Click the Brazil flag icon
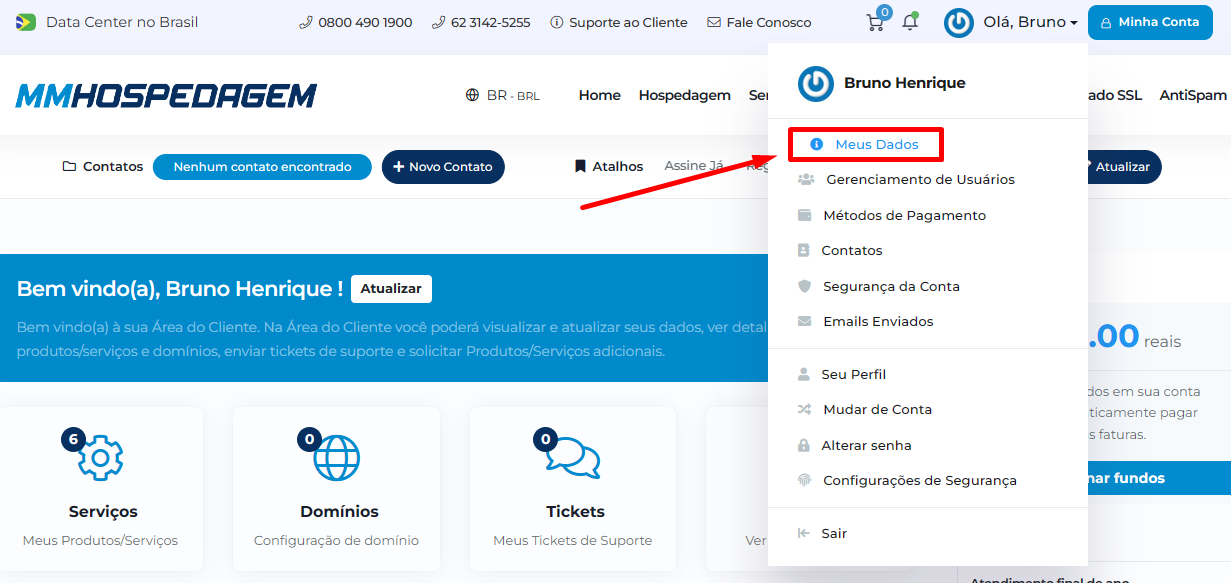The height and width of the screenshot is (583, 1231). click(x=25, y=22)
